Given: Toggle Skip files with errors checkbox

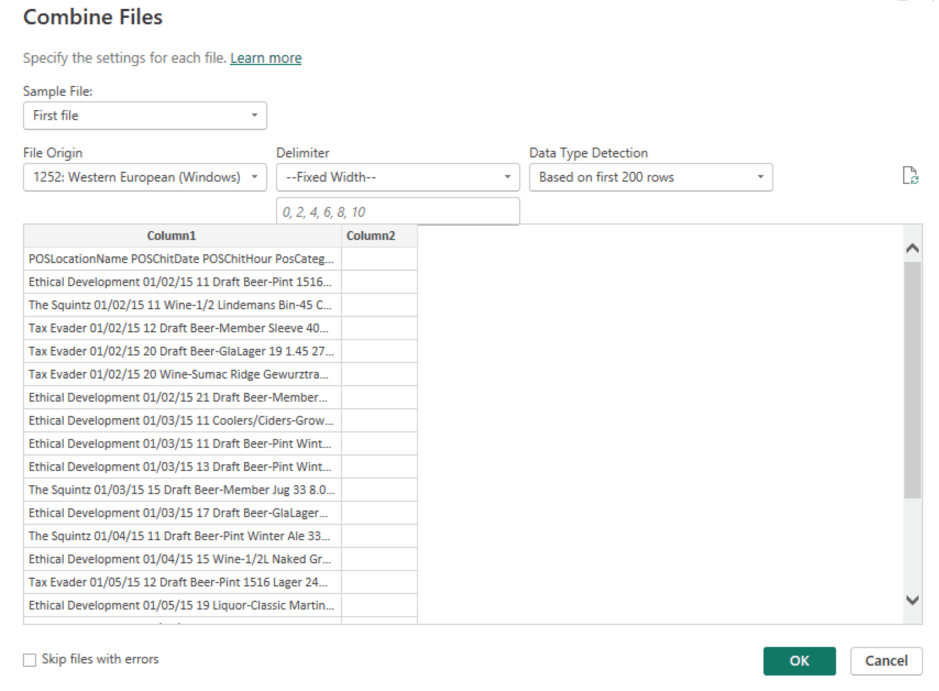Looking at the screenshot, I should (30, 660).
